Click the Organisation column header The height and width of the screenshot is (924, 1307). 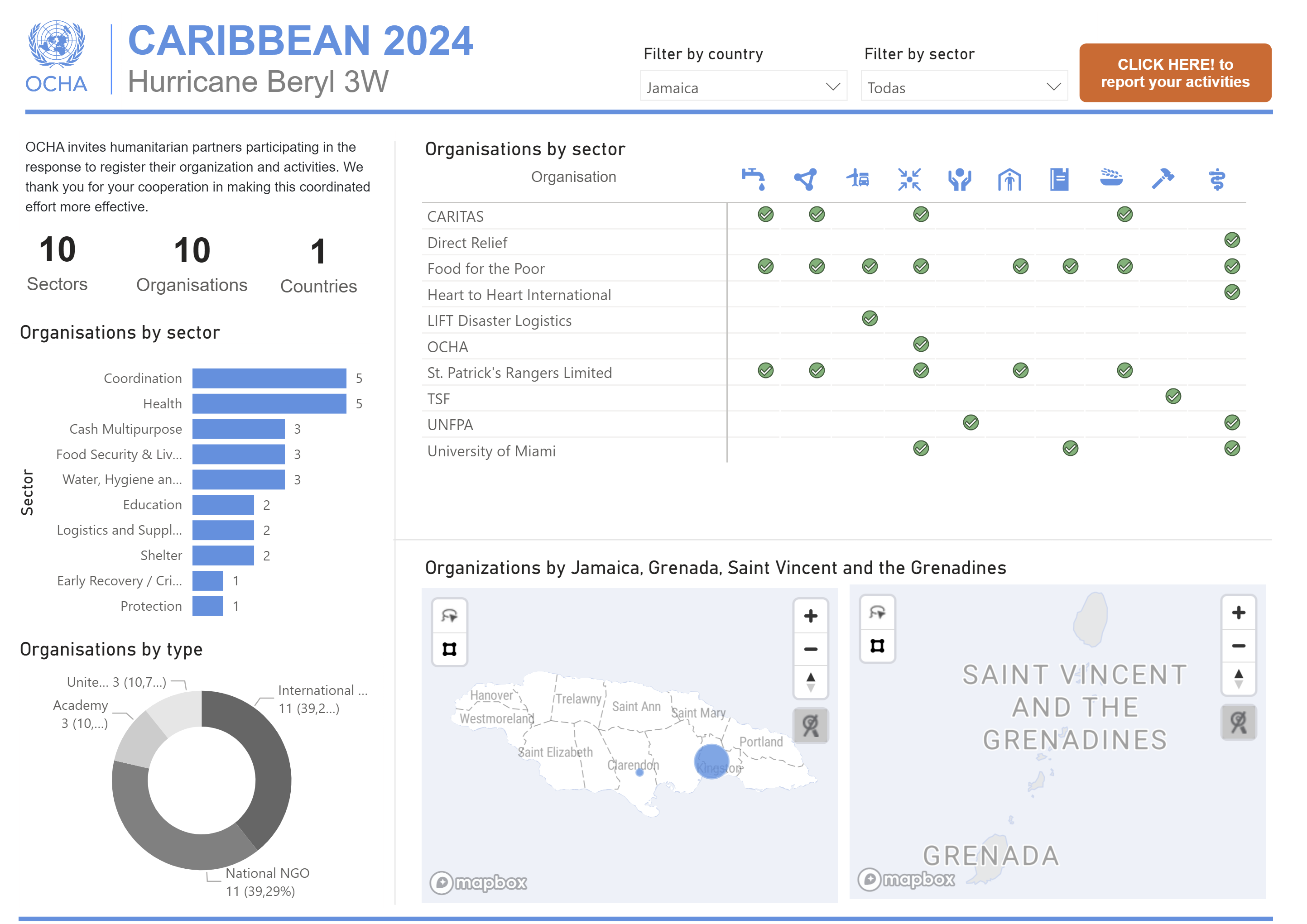(573, 177)
